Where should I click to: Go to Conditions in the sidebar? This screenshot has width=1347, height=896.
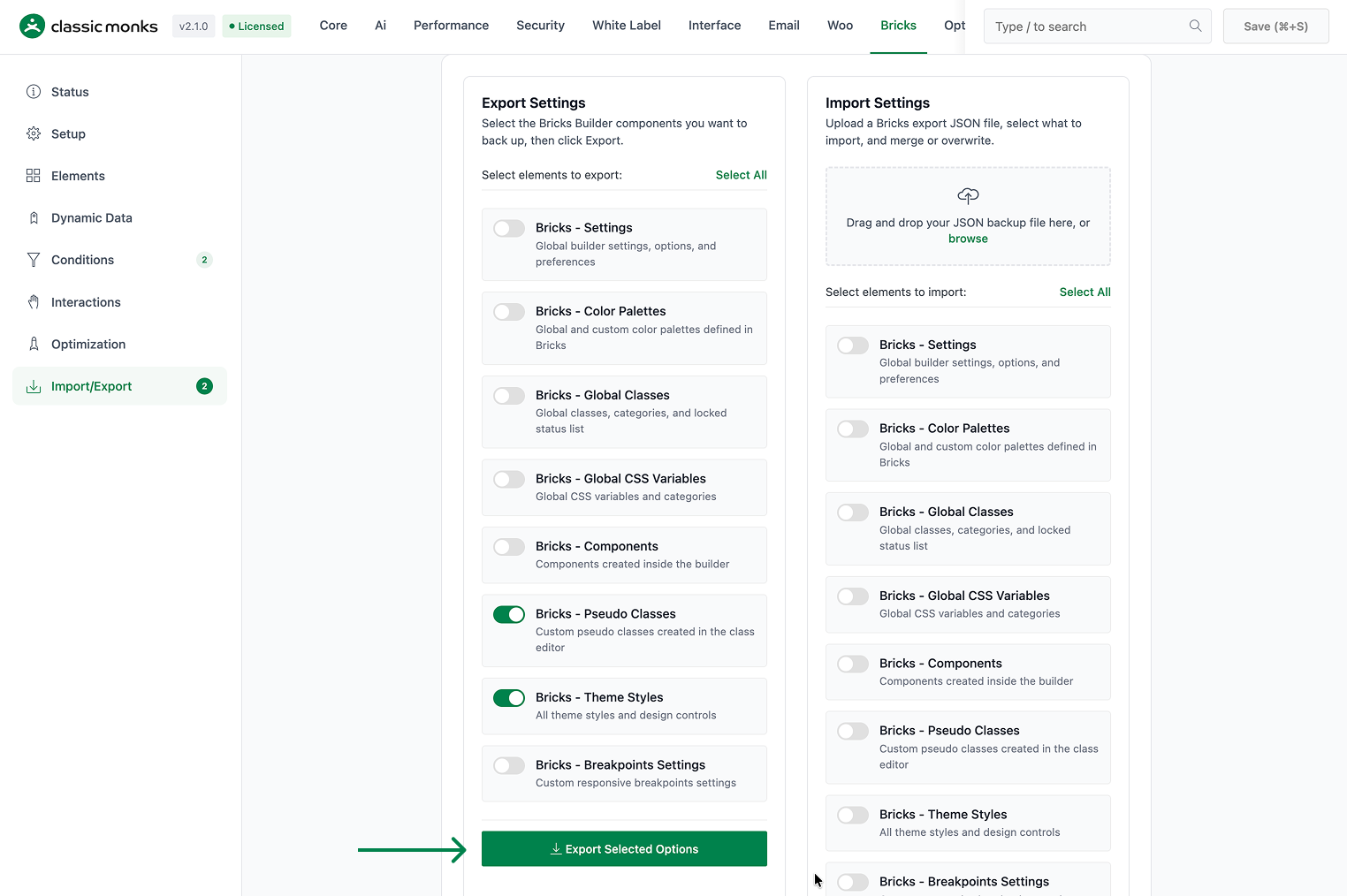[119, 260]
